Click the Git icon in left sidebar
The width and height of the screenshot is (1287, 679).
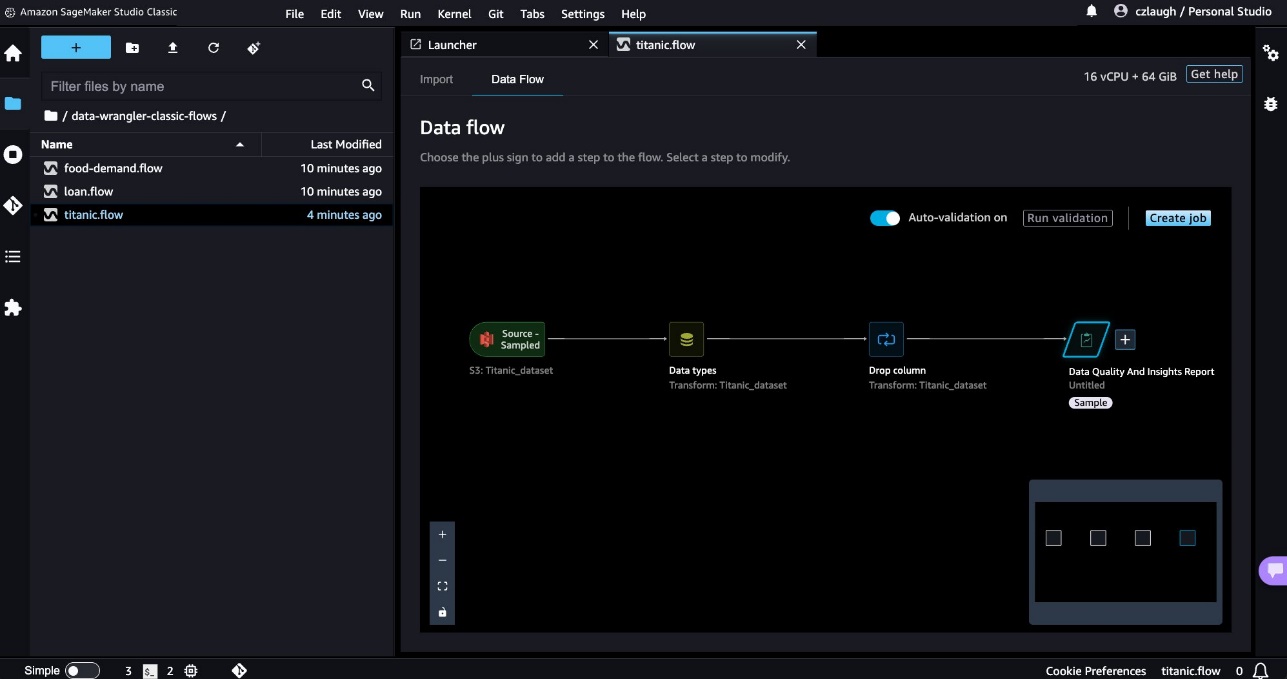pos(13,206)
